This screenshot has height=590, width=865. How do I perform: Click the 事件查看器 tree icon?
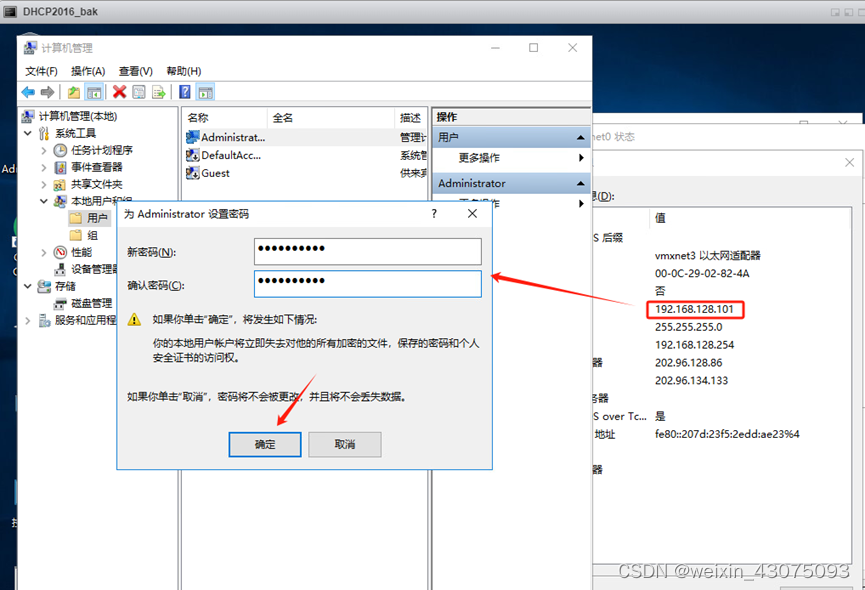pyautogui.click(x=60, y=167)
